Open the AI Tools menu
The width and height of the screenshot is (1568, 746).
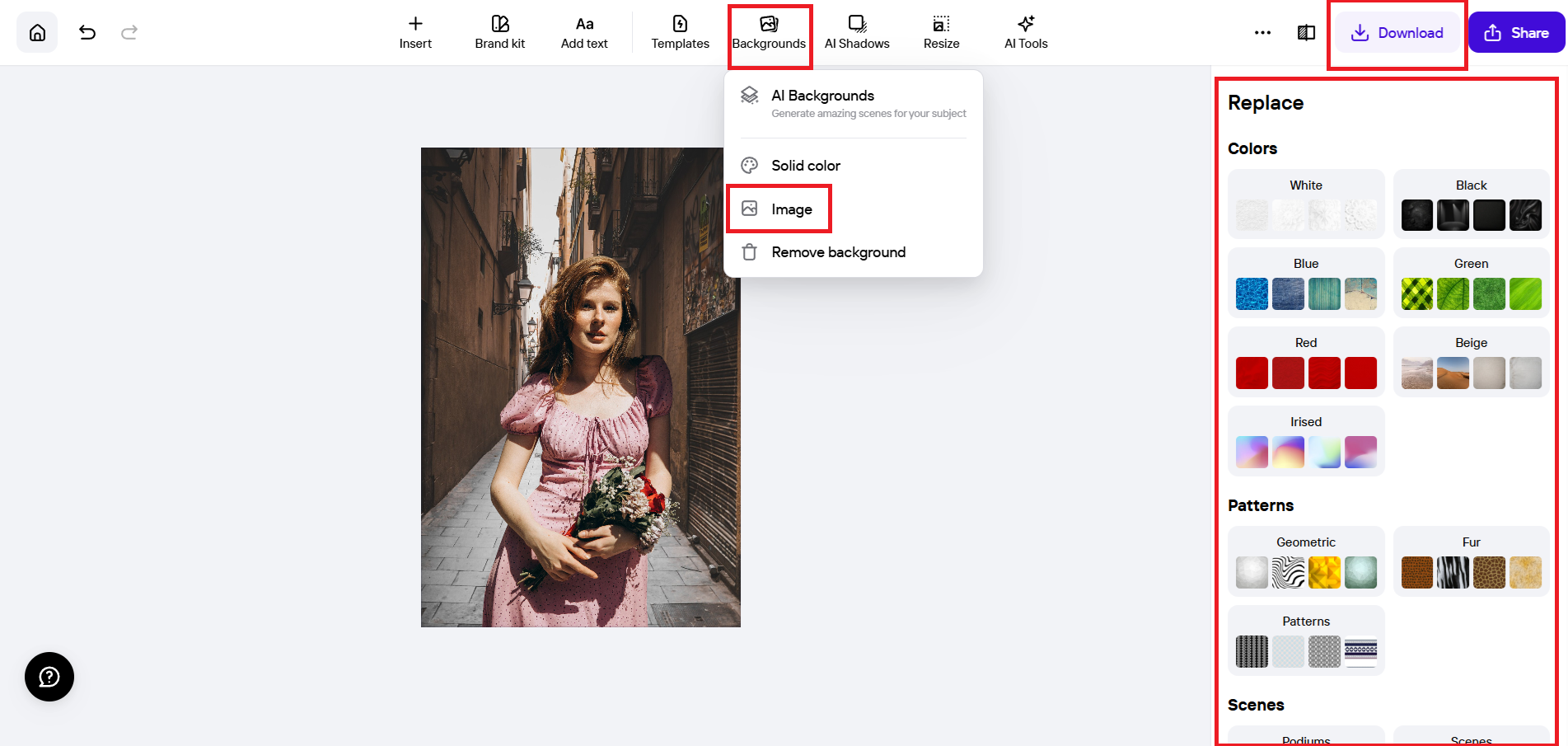coord(1026,33)
